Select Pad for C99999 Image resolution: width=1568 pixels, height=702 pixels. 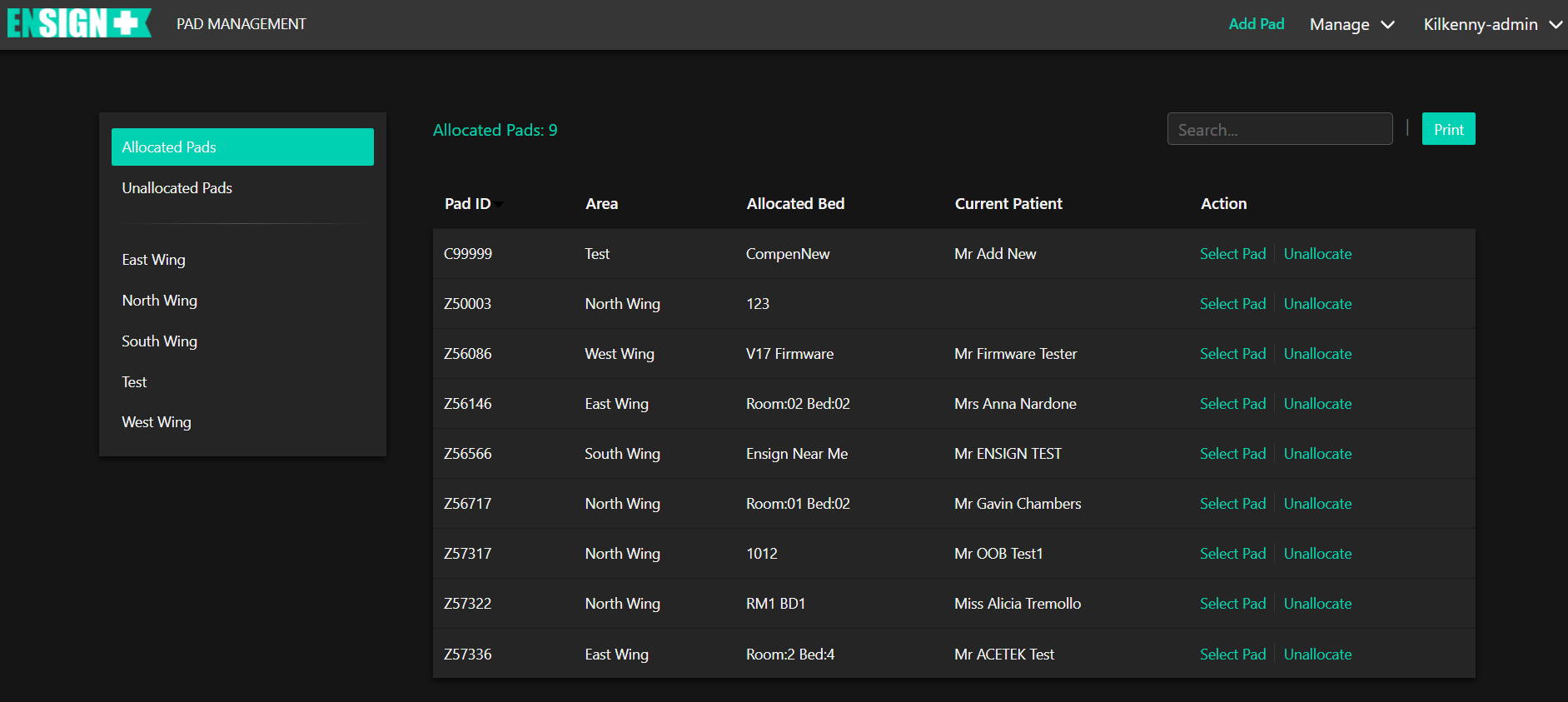click(1232, 254)
